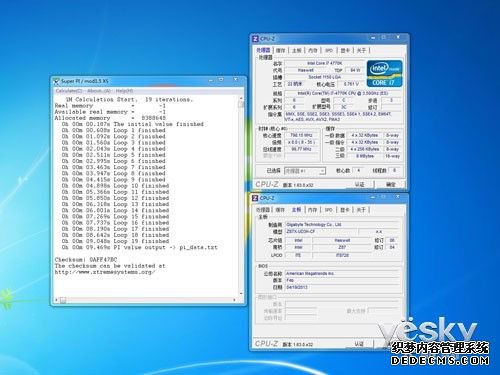Viewport: 500px width, 375px height.
Task: Click 认证 button in upper CPU-Z window
Action: [359, 184]
